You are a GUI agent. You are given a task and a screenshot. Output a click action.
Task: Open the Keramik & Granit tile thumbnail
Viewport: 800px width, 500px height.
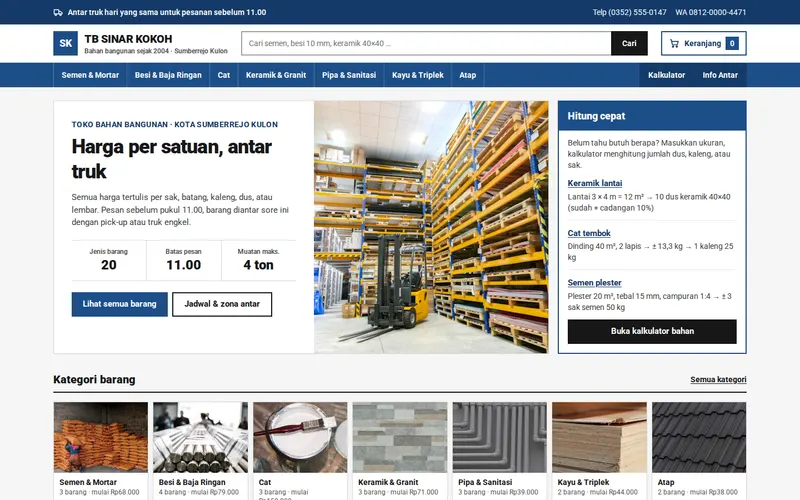[x=400, y=437]
